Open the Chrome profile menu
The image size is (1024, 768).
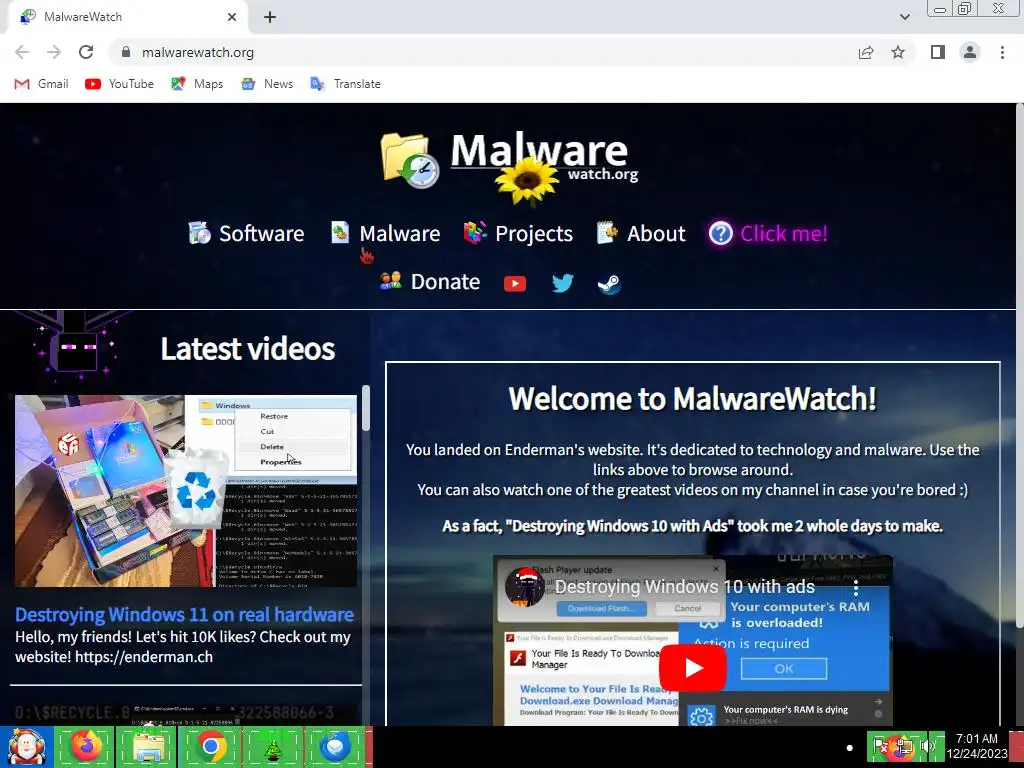point(970,52)
